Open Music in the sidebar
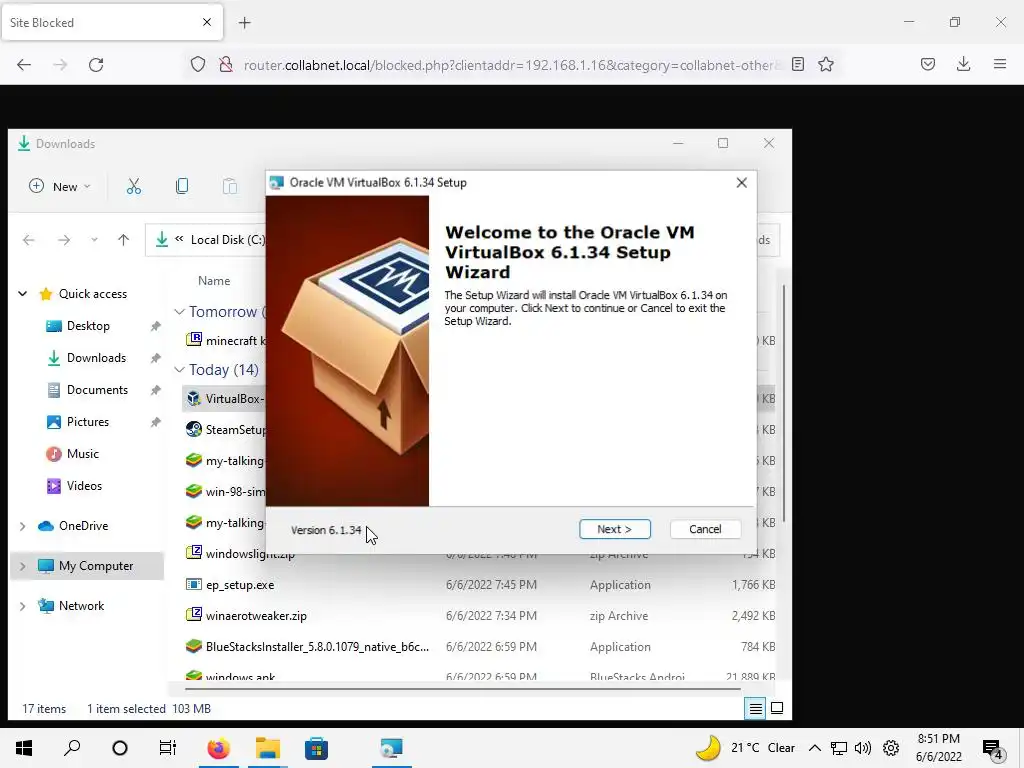 click(82, 454)
